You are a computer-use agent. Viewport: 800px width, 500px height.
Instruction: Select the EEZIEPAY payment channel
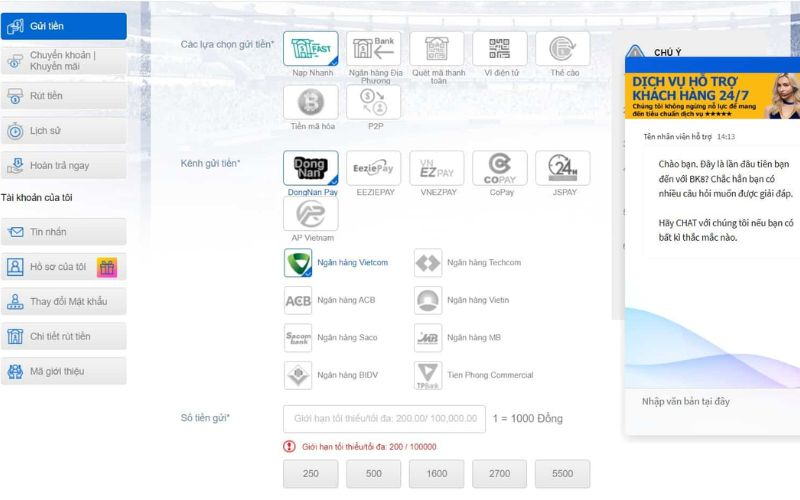(373, 167)
